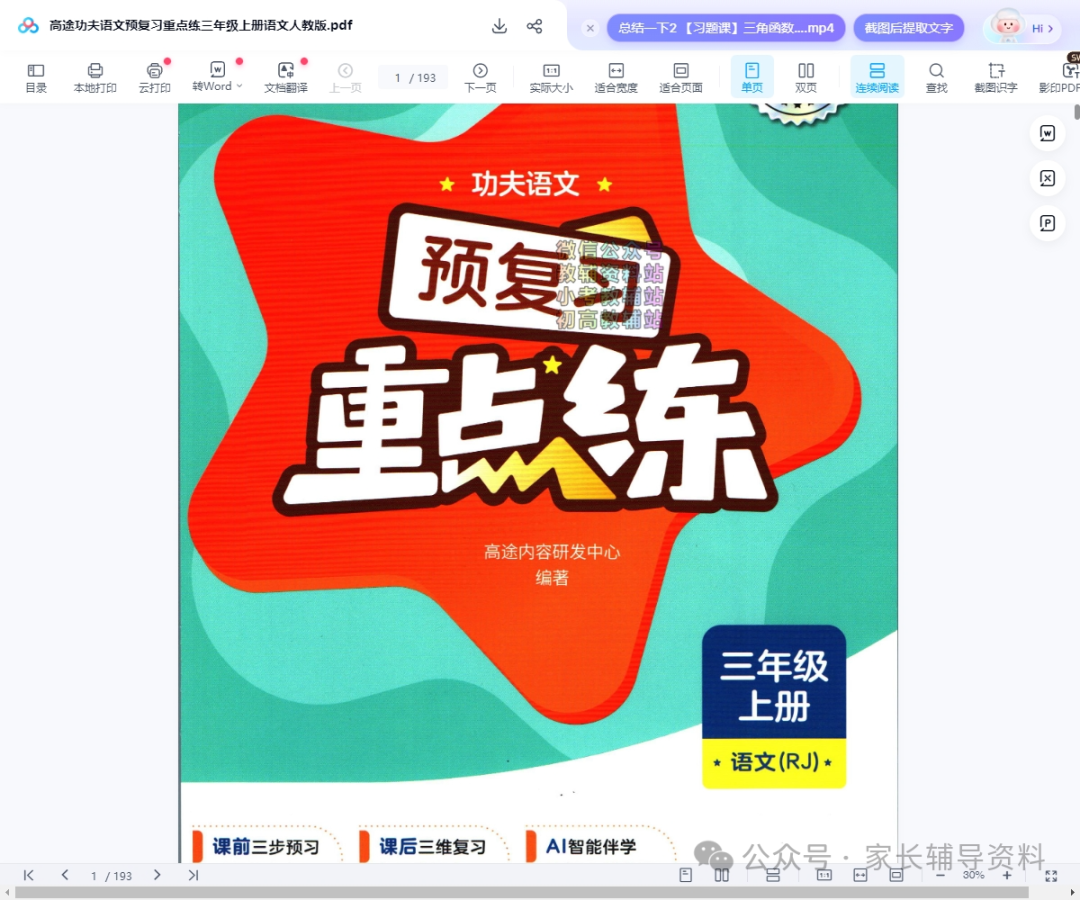
Task: Close the mp4 tab with the X
Action: point(590,28)
